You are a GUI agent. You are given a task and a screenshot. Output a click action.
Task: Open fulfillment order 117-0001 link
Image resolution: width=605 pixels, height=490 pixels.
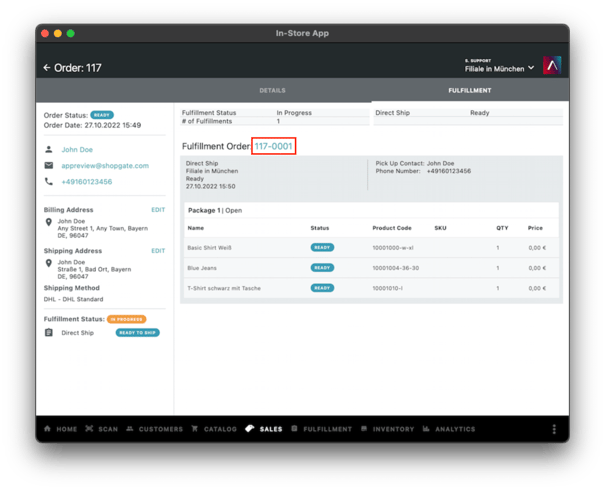273,146
